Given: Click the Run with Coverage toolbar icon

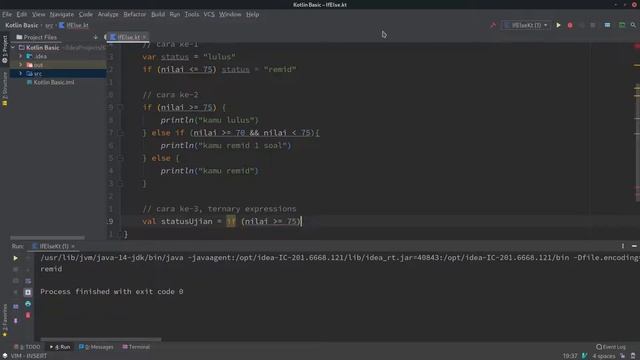Looking at the screenshot, I should click(581, 25).
